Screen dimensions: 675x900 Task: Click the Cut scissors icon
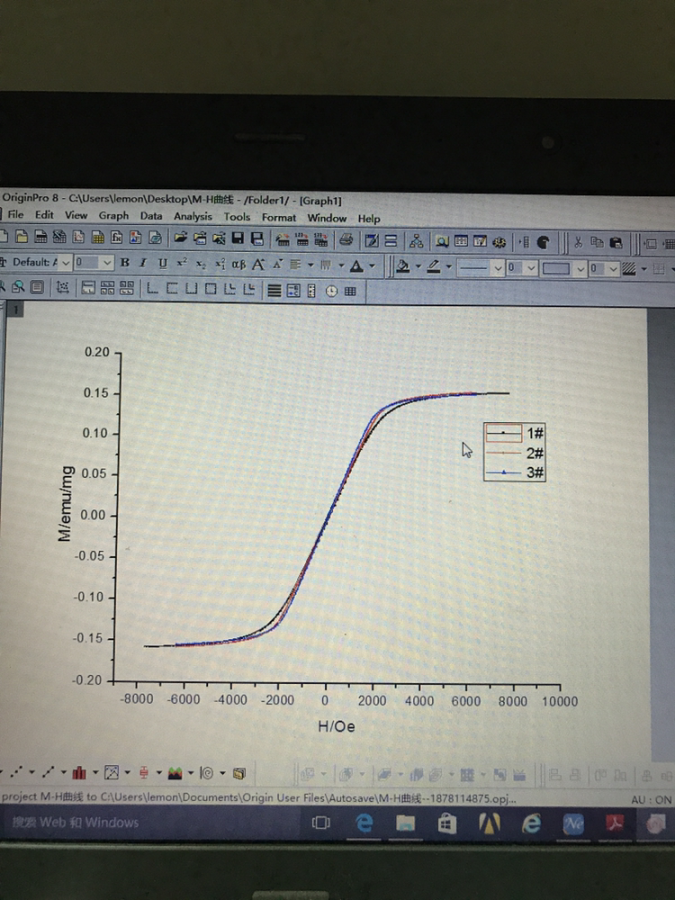[x=578, y=242]
